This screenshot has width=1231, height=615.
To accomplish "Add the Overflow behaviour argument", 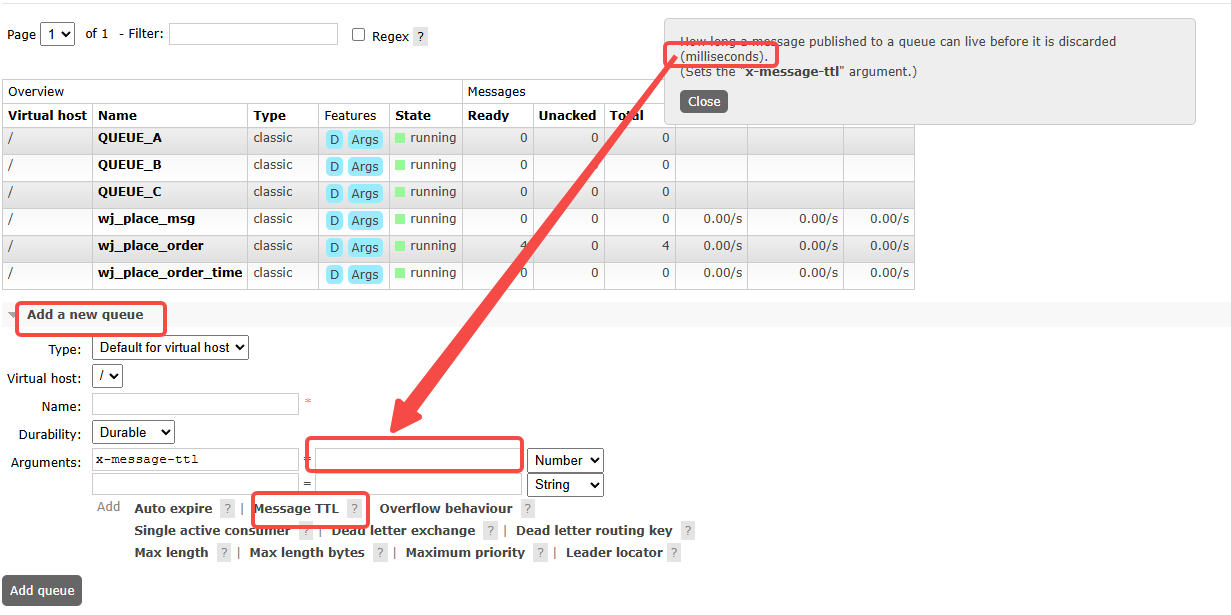I will click(x=446, y=509).
